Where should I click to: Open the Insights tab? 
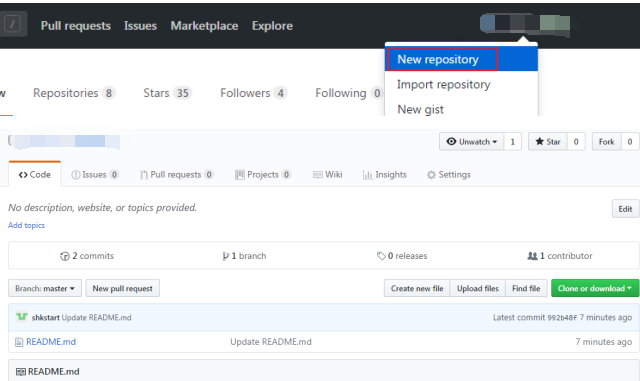[x=385, y=175]
